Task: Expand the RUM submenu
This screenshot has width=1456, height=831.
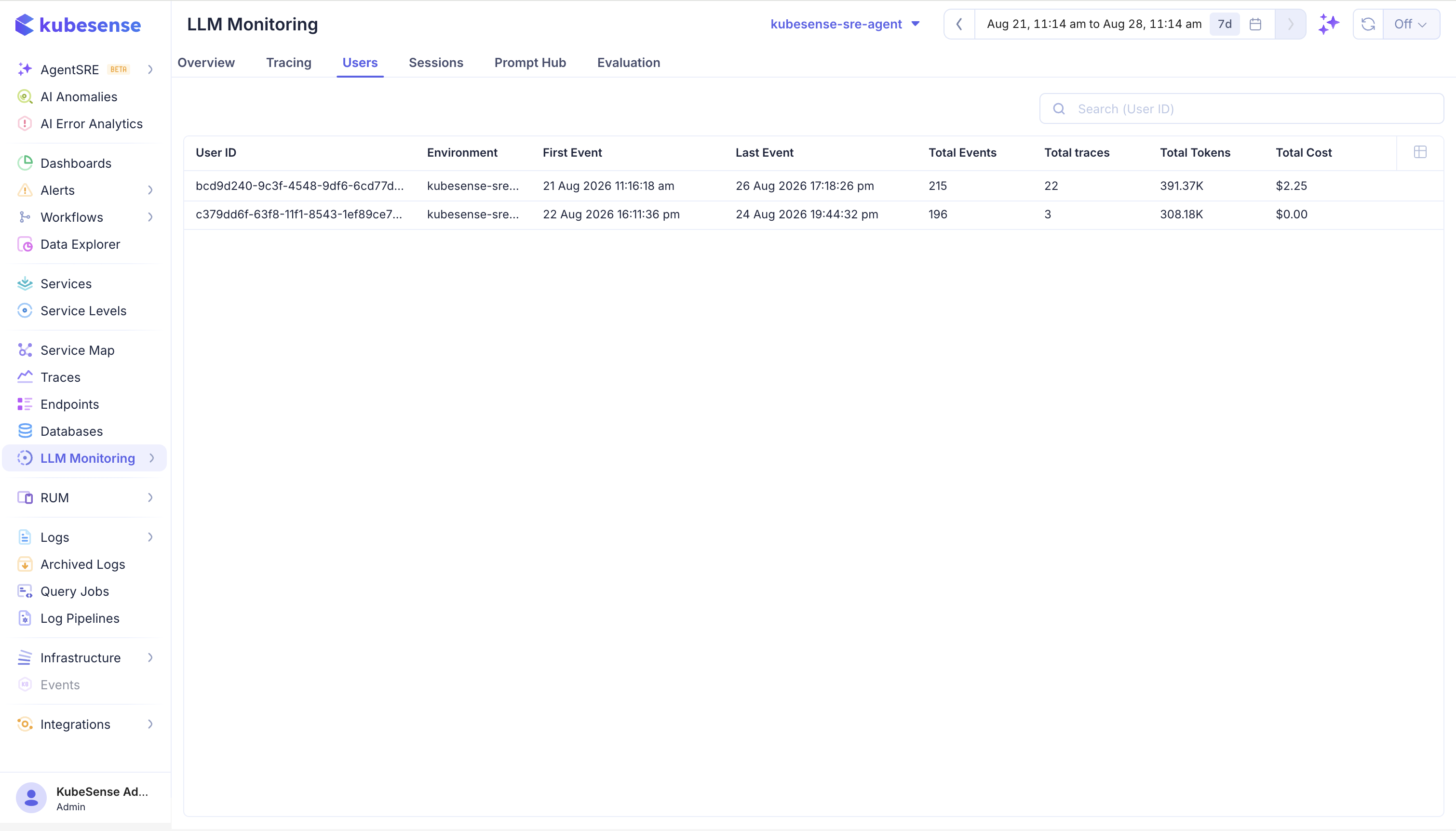Action: tap(151, 498)
